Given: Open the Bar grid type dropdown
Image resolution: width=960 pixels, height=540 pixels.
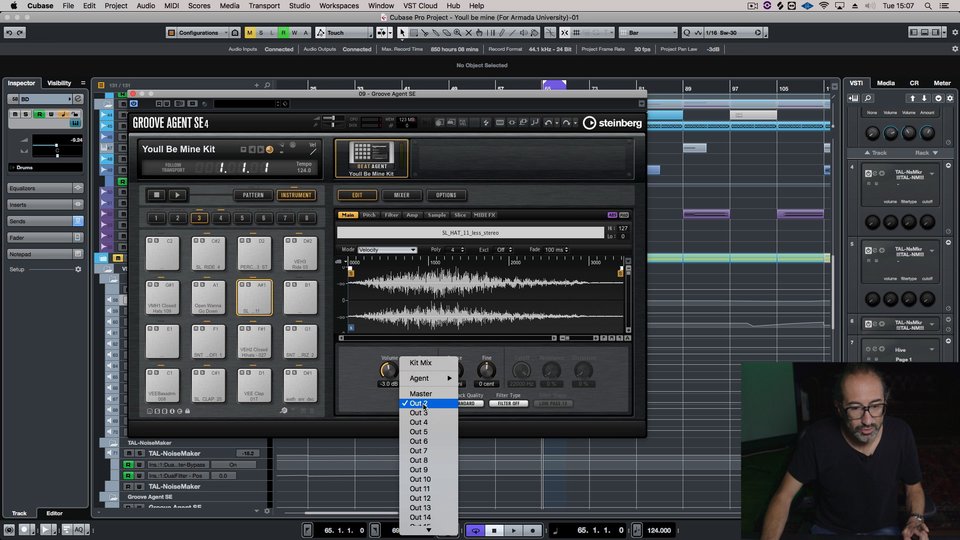Looking at the screenshot, I should pyautogui.click(x=648, y=32).
